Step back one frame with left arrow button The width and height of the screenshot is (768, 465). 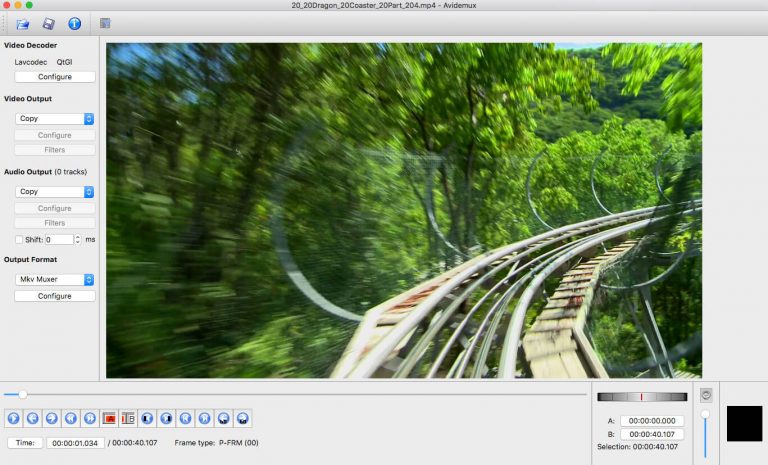[x=33, y=418]
